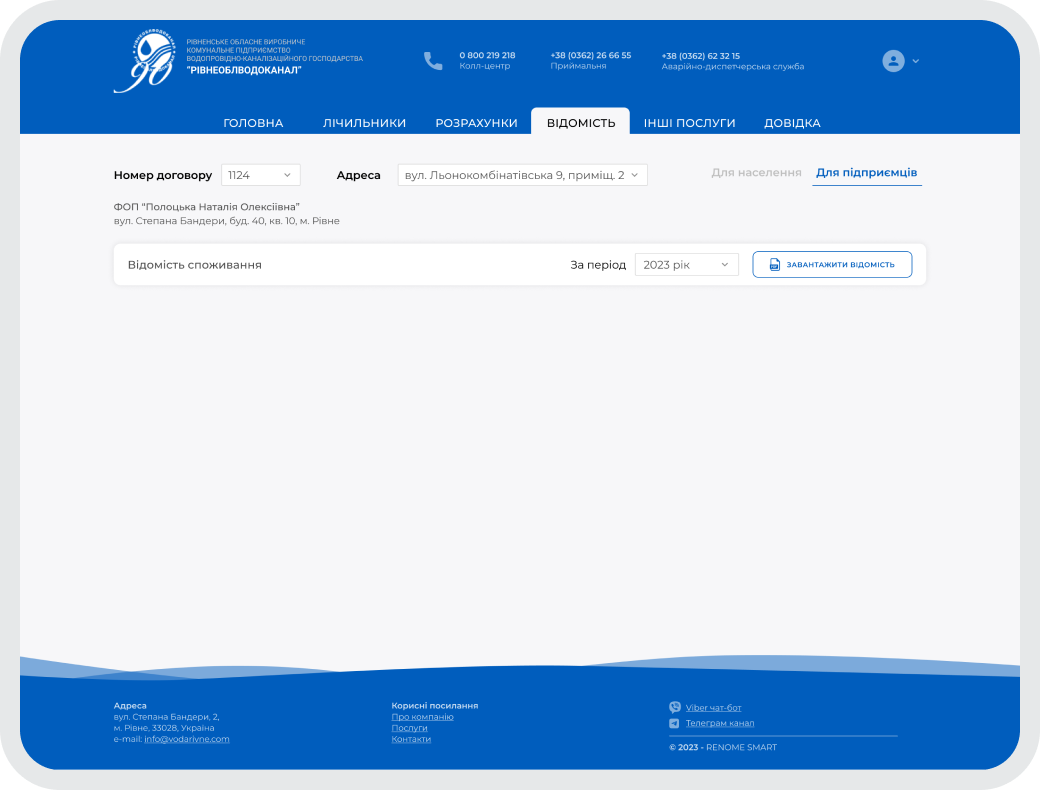1040x790 pixels.
Task: Click the phone handset icon in header
Action: click(x=433, y=61)
